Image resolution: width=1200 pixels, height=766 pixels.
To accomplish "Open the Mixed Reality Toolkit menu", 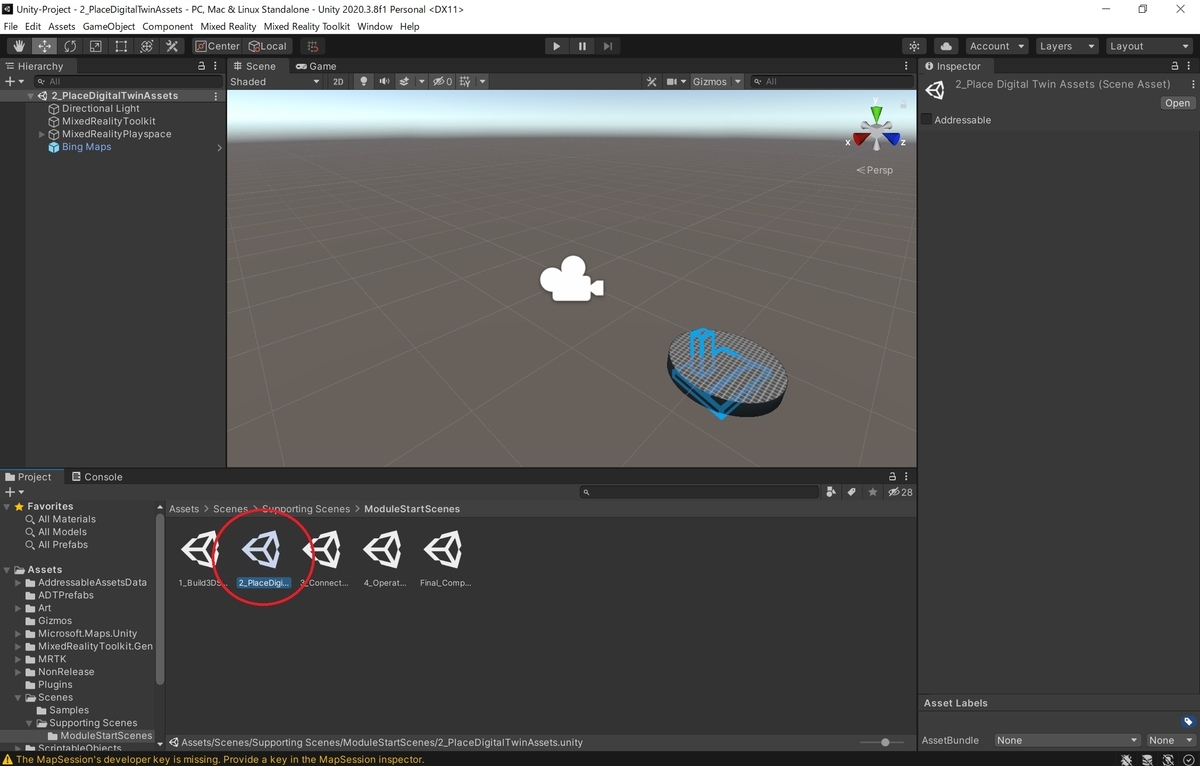I will [x=307, y=27].
